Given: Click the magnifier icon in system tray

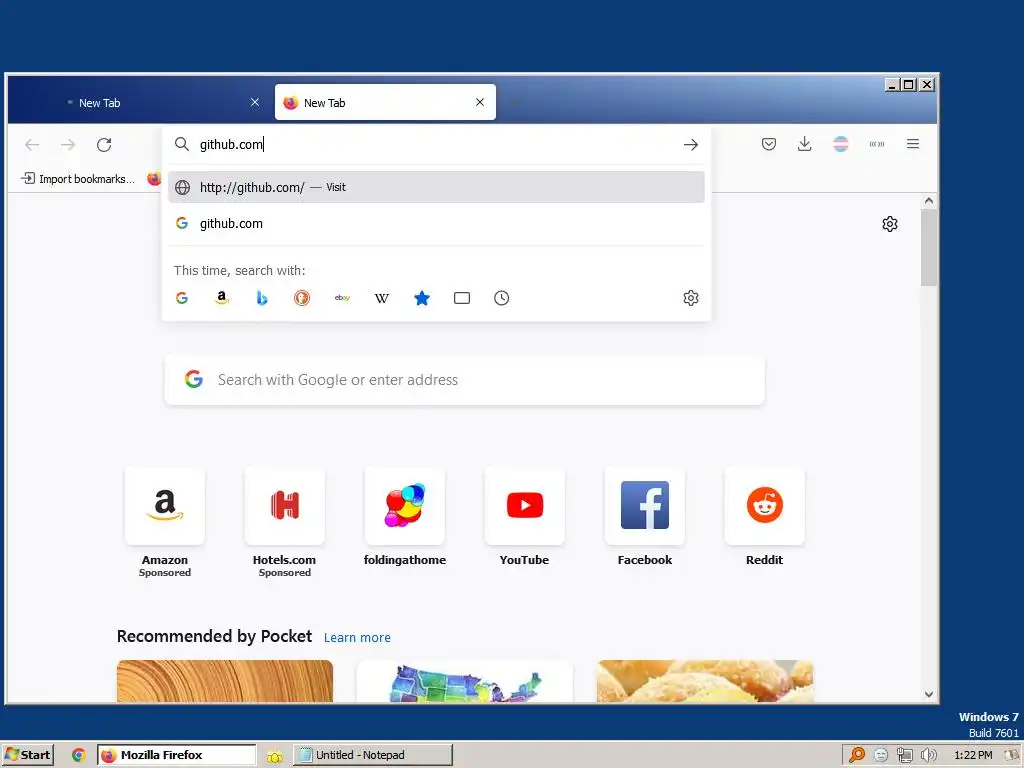Looking at the screenshot, I should point(857,755).
